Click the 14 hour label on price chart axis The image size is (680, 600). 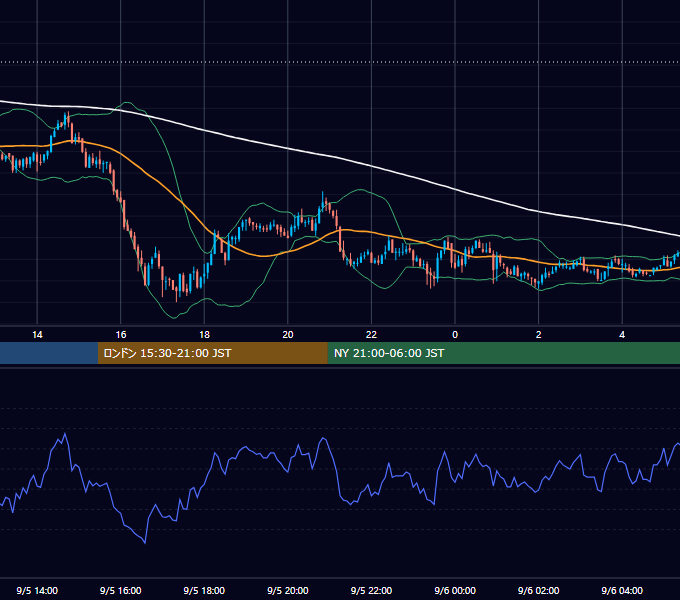pos(37,335)
